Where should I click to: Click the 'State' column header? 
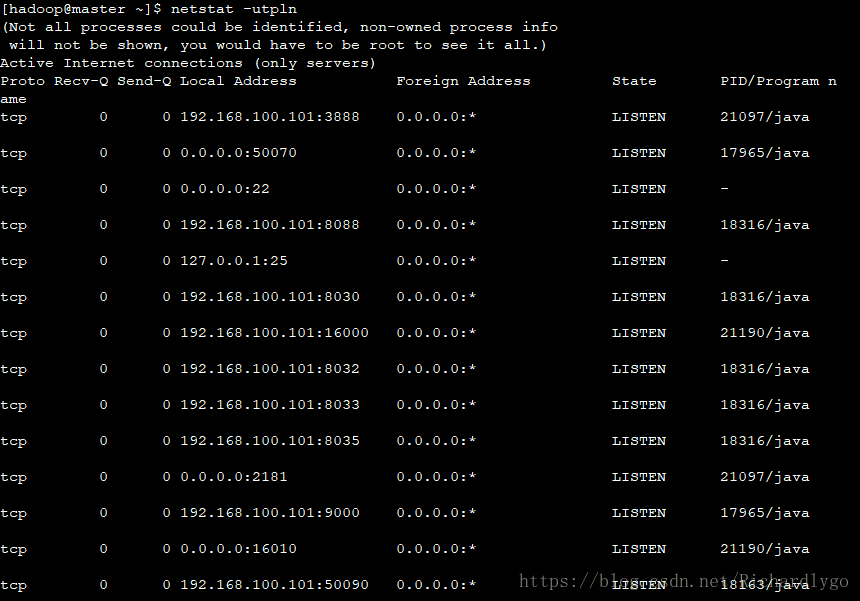pos(634,81)
